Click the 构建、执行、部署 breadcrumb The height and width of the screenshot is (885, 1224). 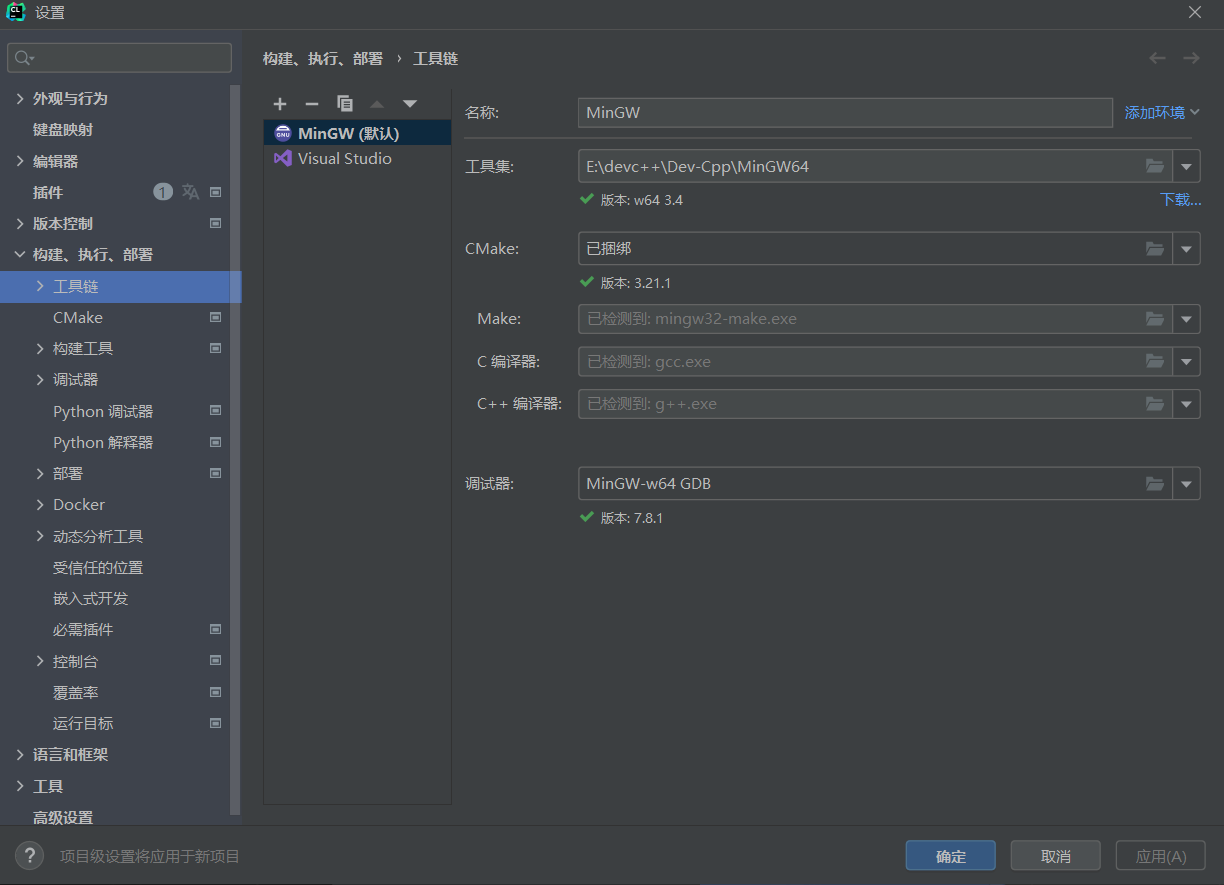coord(323,59)
